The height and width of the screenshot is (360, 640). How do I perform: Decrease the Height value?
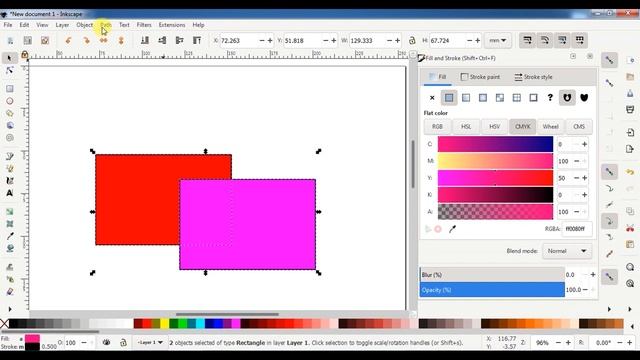pos(469,40)
